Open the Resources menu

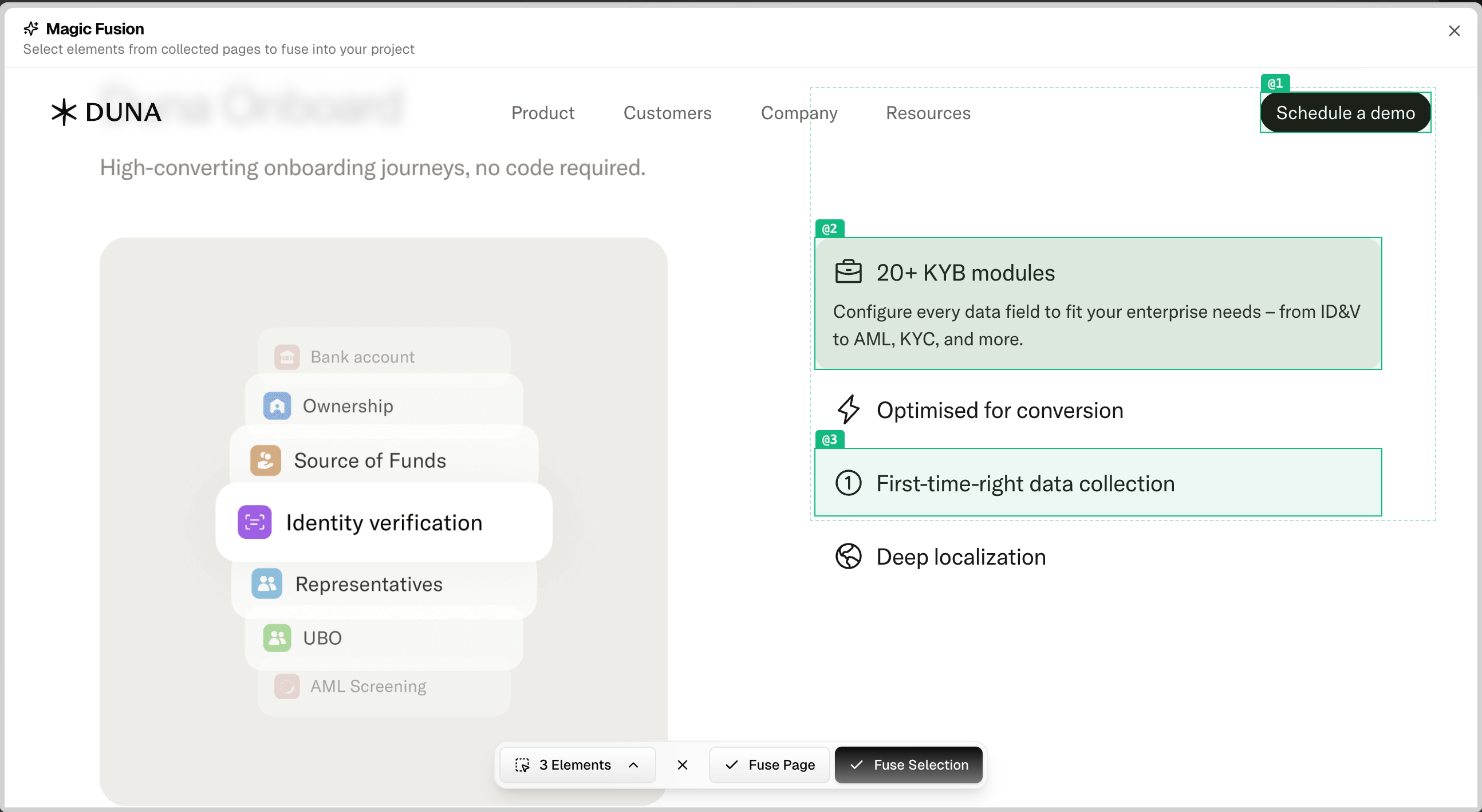point(928,113)
